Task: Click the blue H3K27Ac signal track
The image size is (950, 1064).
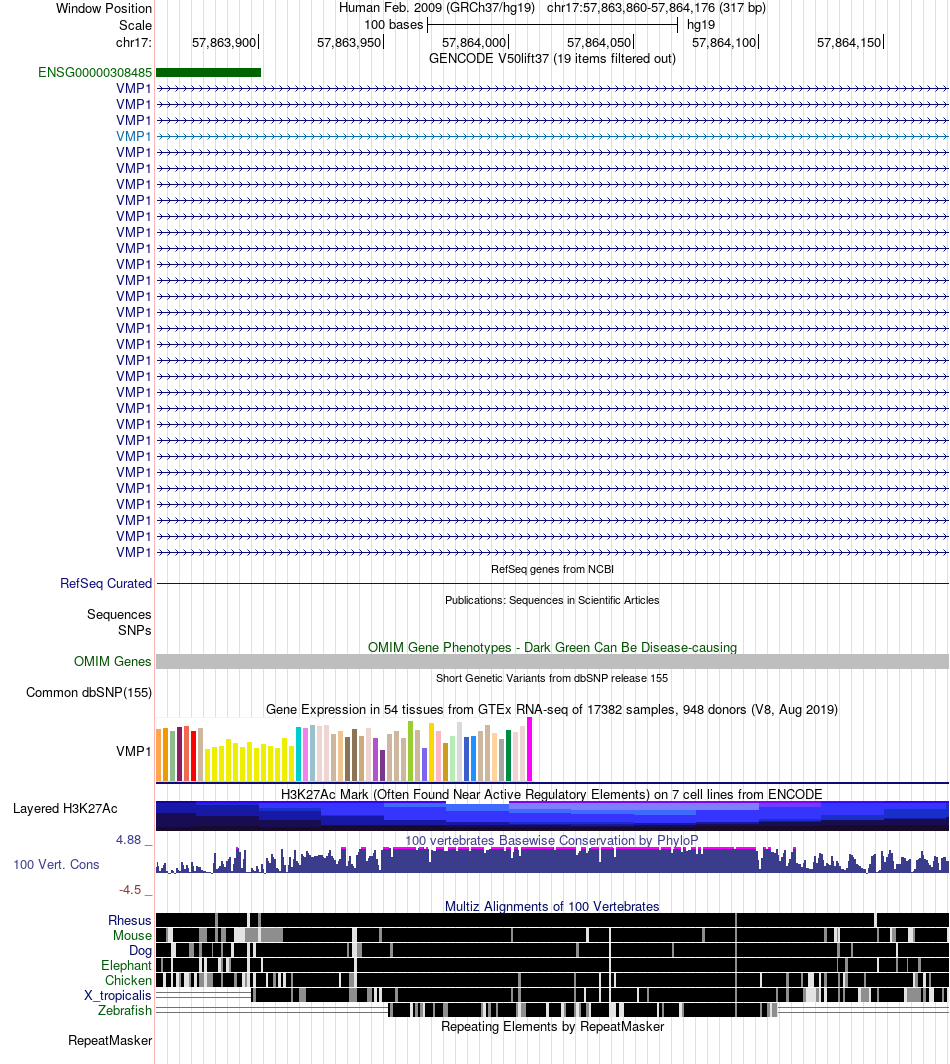Action: (x=552, y=816)
